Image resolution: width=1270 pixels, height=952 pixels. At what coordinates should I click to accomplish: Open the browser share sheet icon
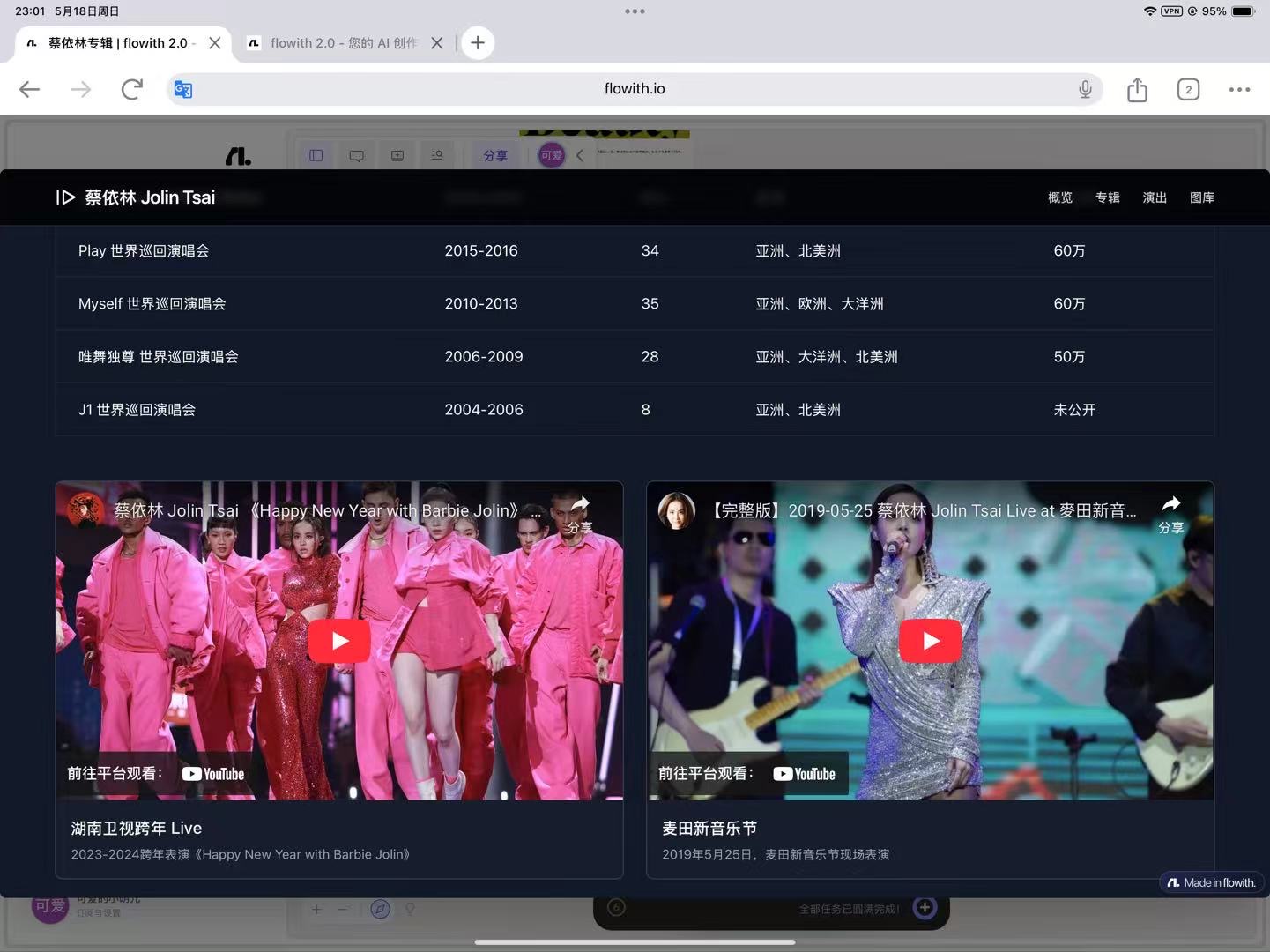point(1137,89)
